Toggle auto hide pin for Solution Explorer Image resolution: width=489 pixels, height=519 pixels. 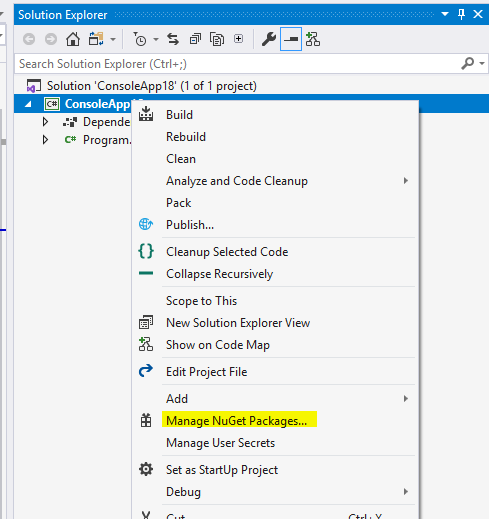(x=461, y=14)
